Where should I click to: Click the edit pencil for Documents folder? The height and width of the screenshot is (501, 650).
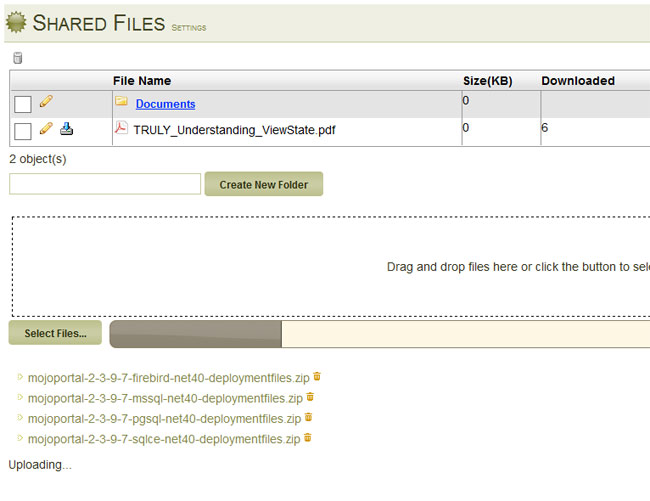tap(45, 102)
